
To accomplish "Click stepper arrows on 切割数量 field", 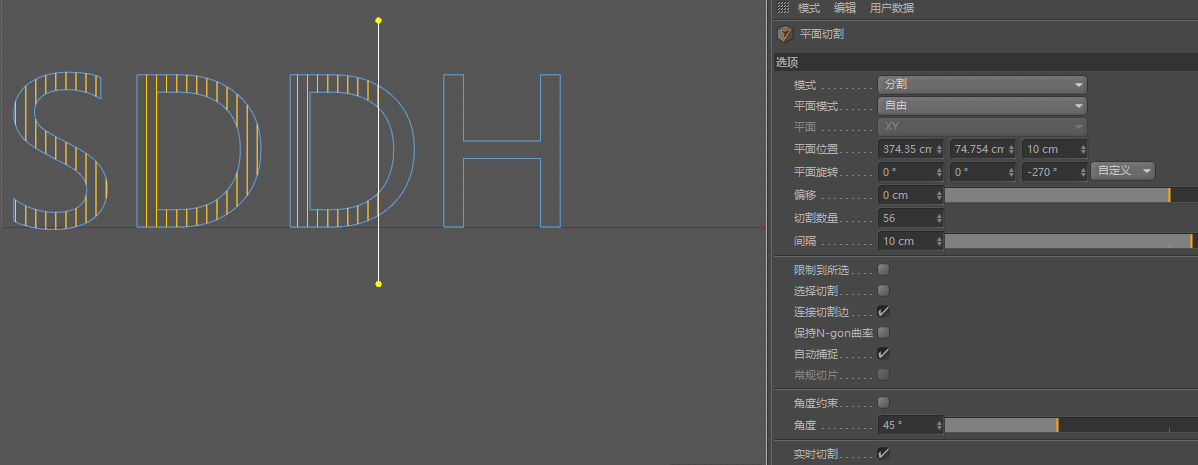I will click(939, 218).
